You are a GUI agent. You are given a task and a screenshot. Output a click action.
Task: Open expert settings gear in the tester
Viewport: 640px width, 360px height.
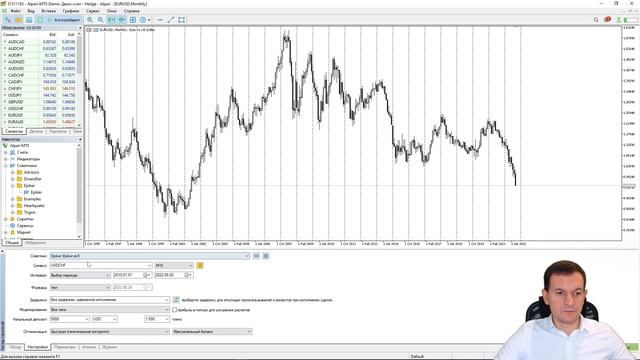pos(266,256)
